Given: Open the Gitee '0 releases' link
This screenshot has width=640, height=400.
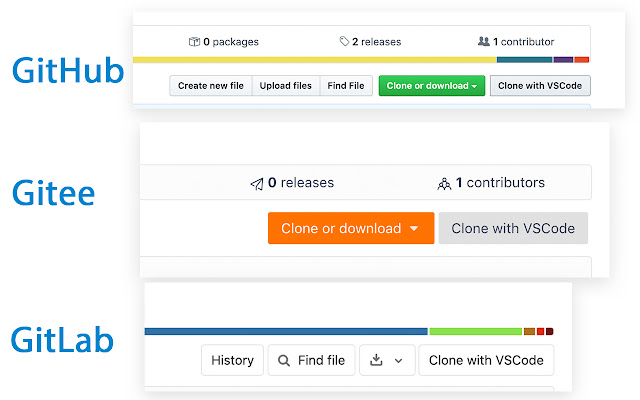Looking at the screenshot, I should click(292, 183).
